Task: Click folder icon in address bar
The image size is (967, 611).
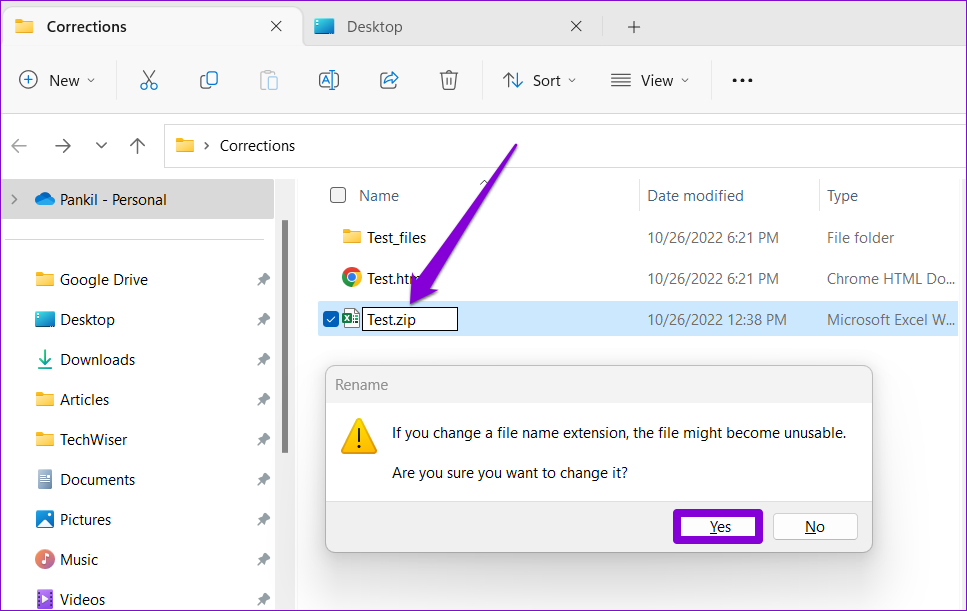Action: [x=184, y=146]
